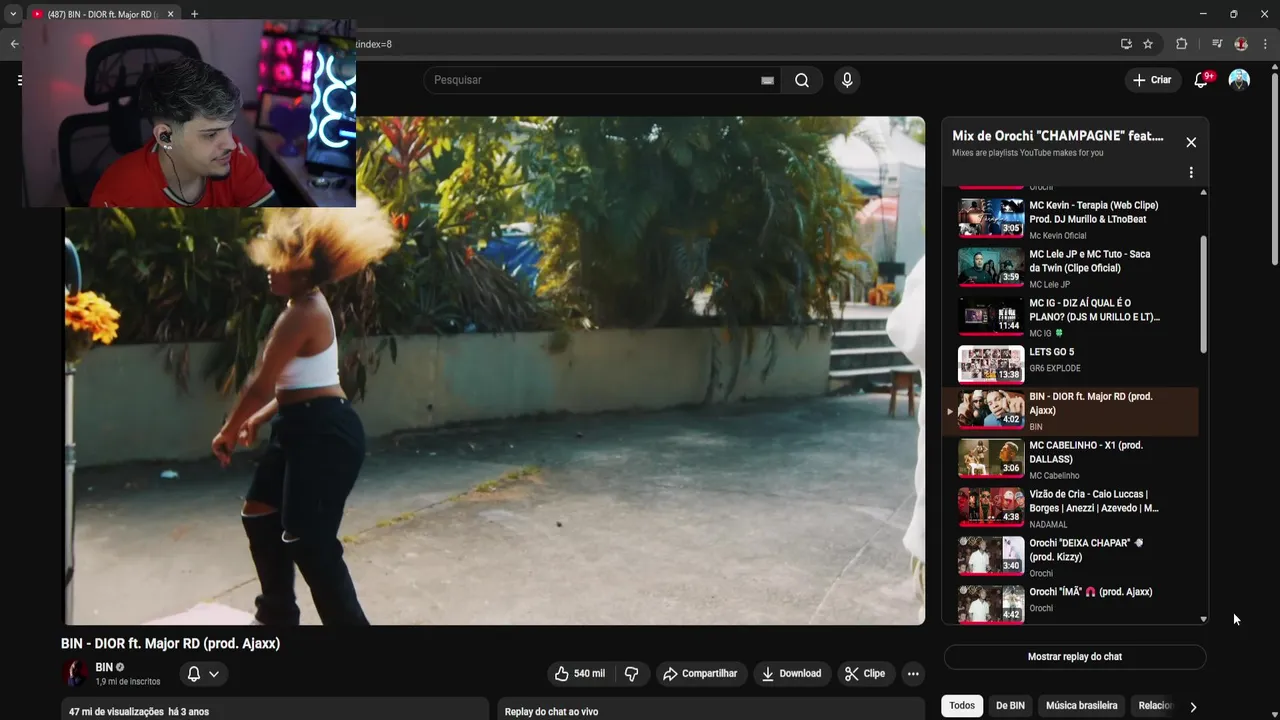Show next filter chips arrow
Image resolution: width=1280 pixels, height=720 pixels.
1193,707
